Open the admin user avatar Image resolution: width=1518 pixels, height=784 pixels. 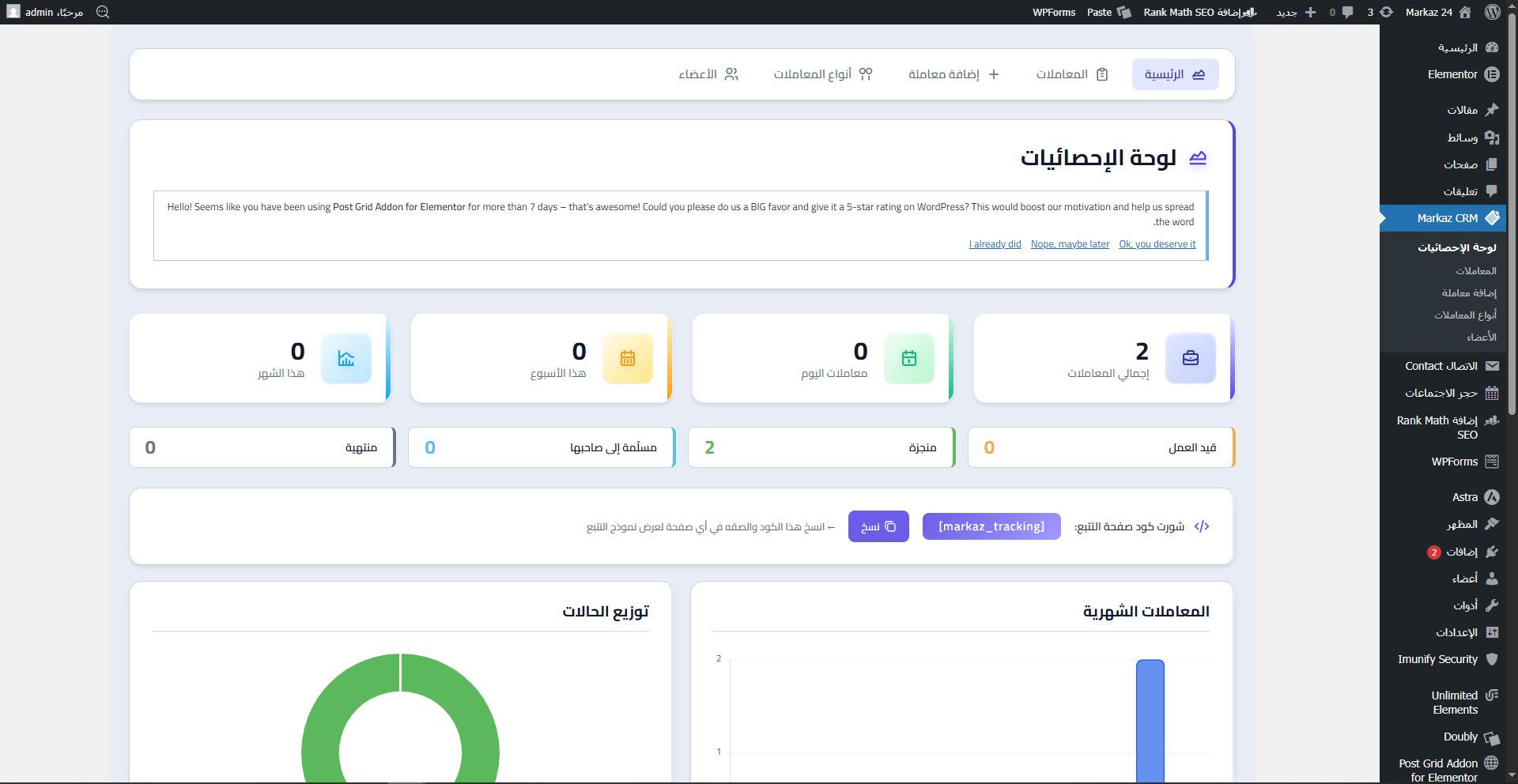tap(13, 12)
